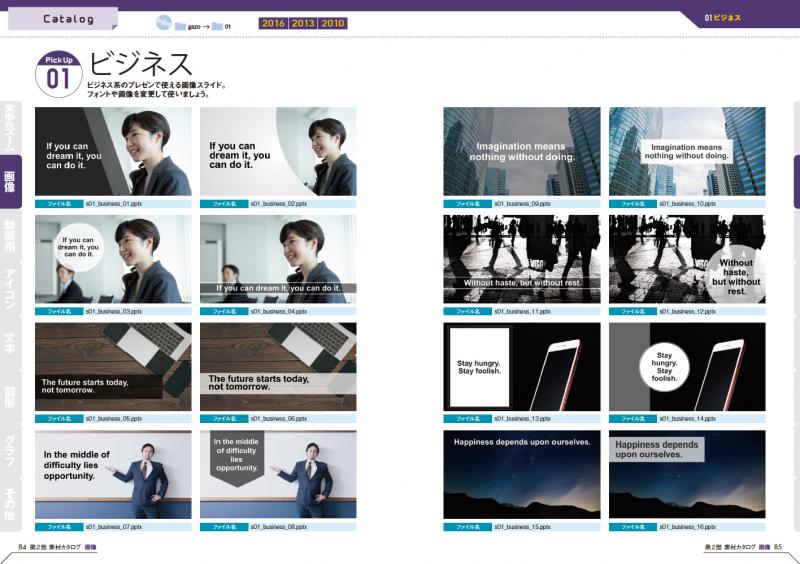Click the s01_business_09.pptx skyscraper slide thumbnail
800x564 pixels.
tap(522, 151)
